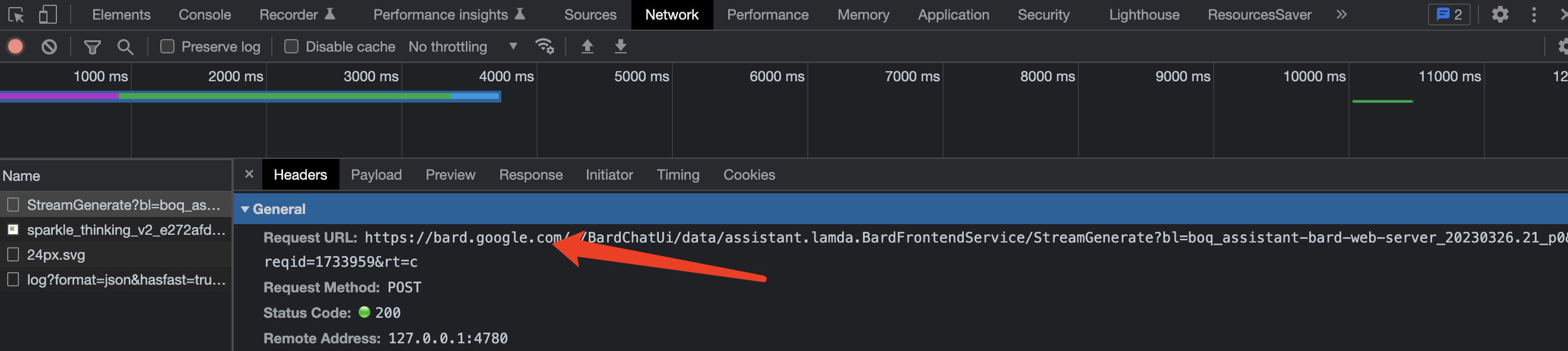Click the Remote Address 127.0.0.1:4780 value
Image resolution: width=1568 pixels, height=351 pixels.
tap(447, 338)
